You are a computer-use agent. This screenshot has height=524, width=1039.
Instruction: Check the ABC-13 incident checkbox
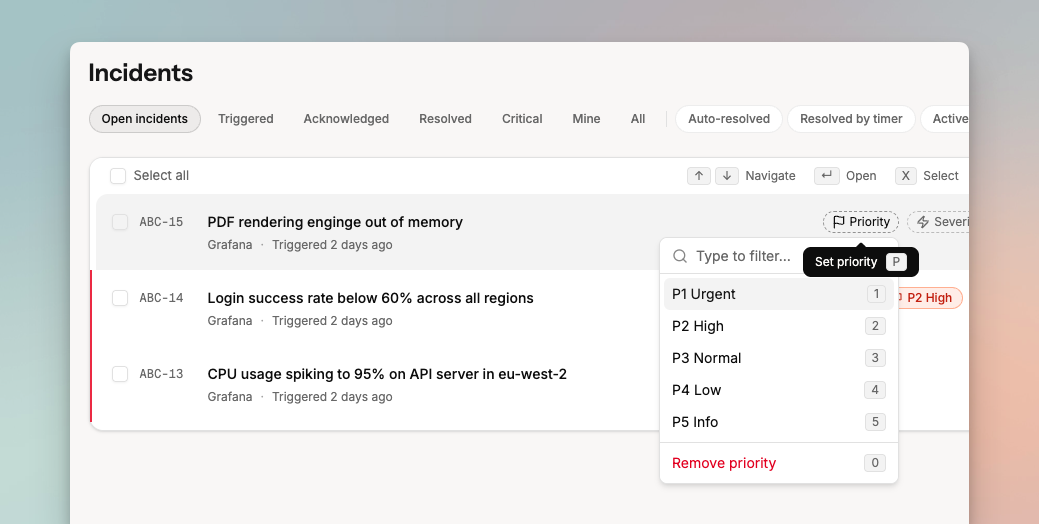[x=120, y=374]
